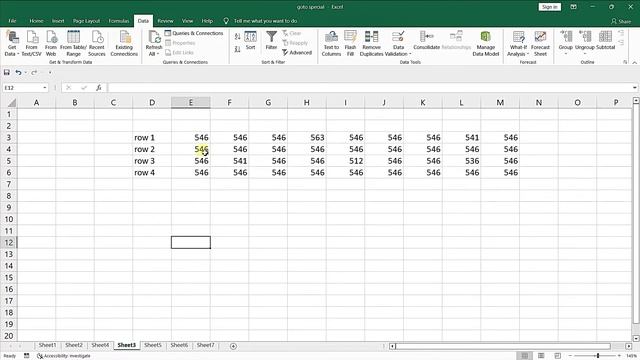This screenshot has height=360, width=640.
Task: Collapse the ribbon
Action: coord(635,62)
